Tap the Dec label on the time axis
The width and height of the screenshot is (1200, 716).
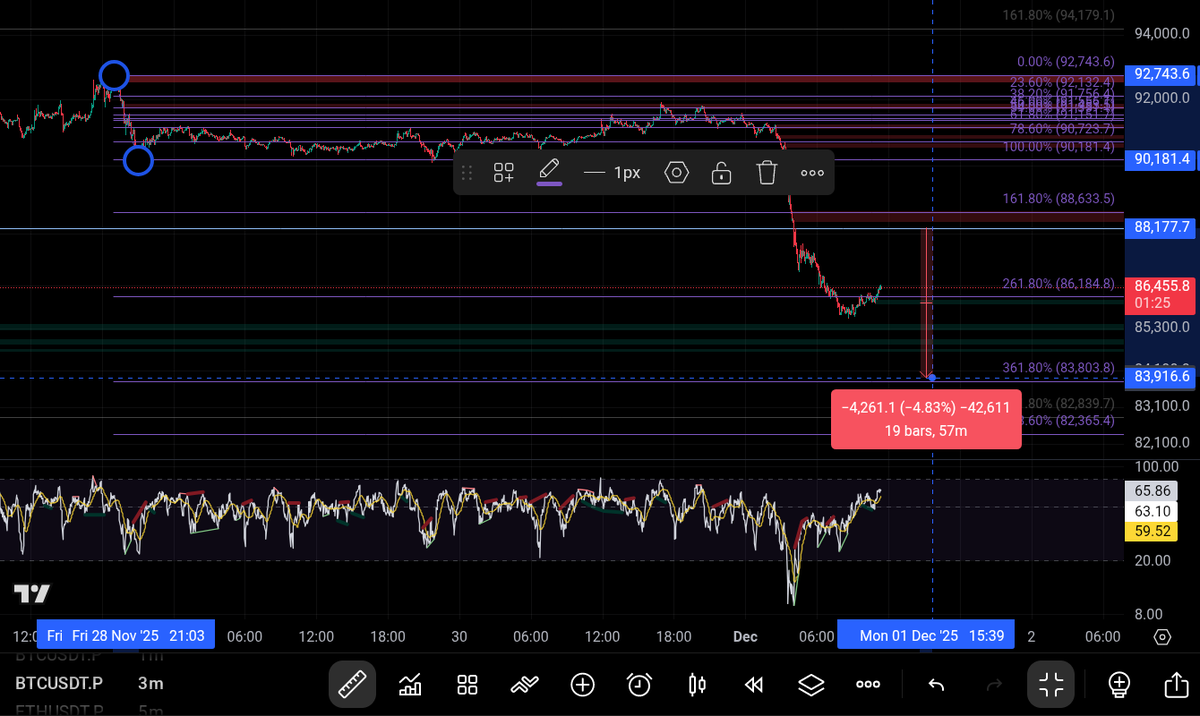(746, 636)
